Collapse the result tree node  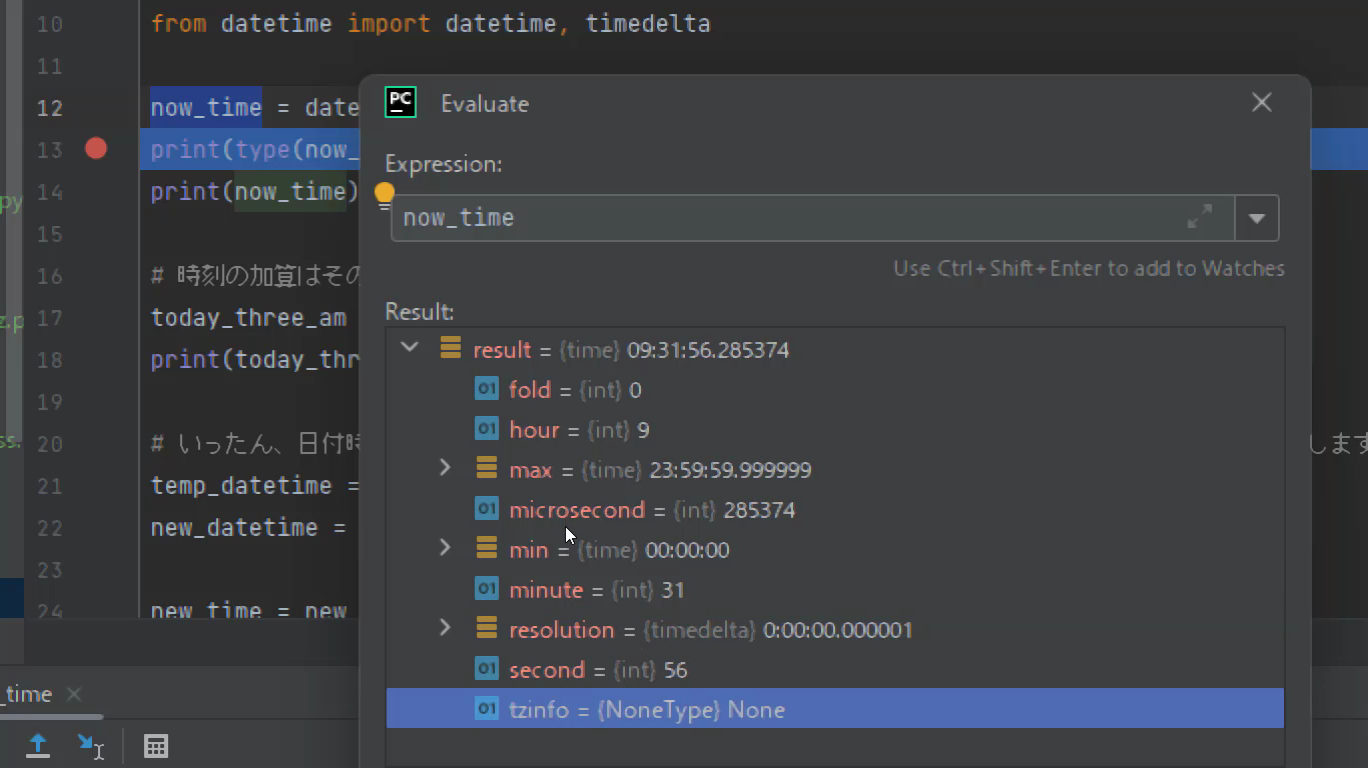(410, 348)
